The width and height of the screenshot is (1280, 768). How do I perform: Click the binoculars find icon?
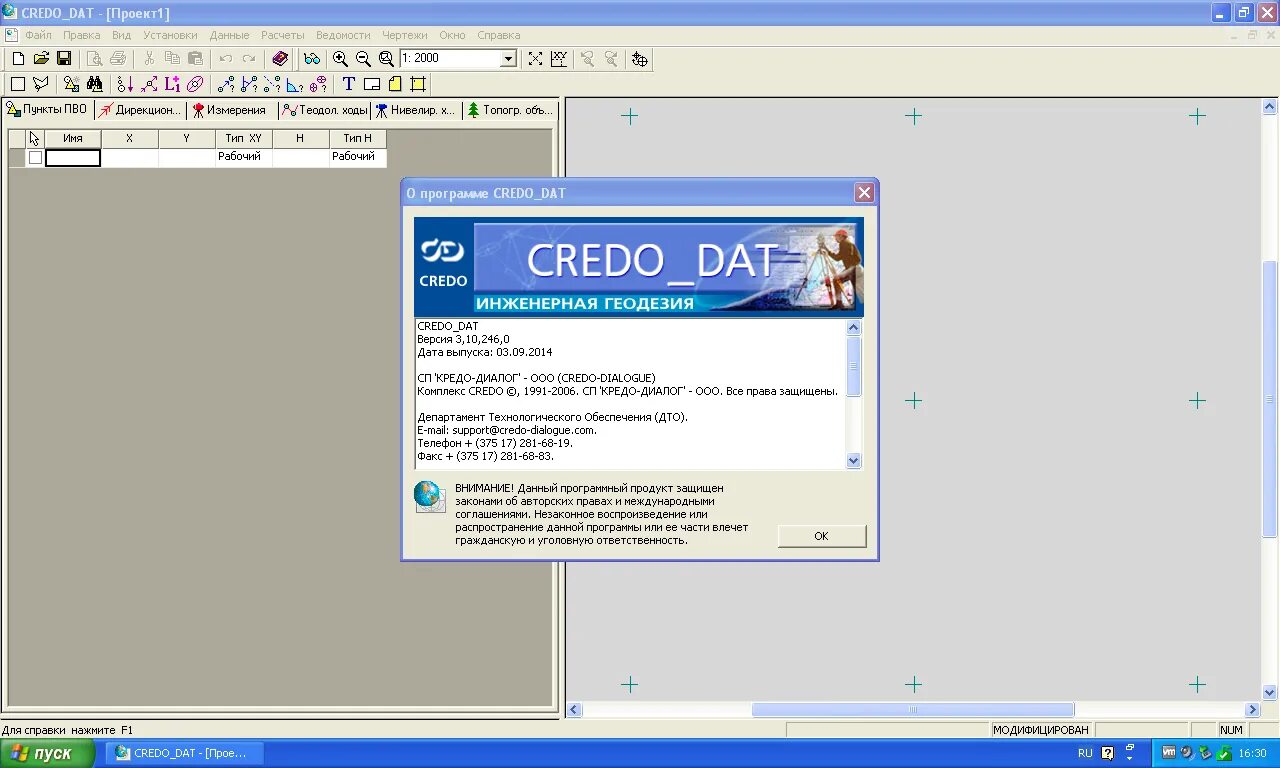95,84
